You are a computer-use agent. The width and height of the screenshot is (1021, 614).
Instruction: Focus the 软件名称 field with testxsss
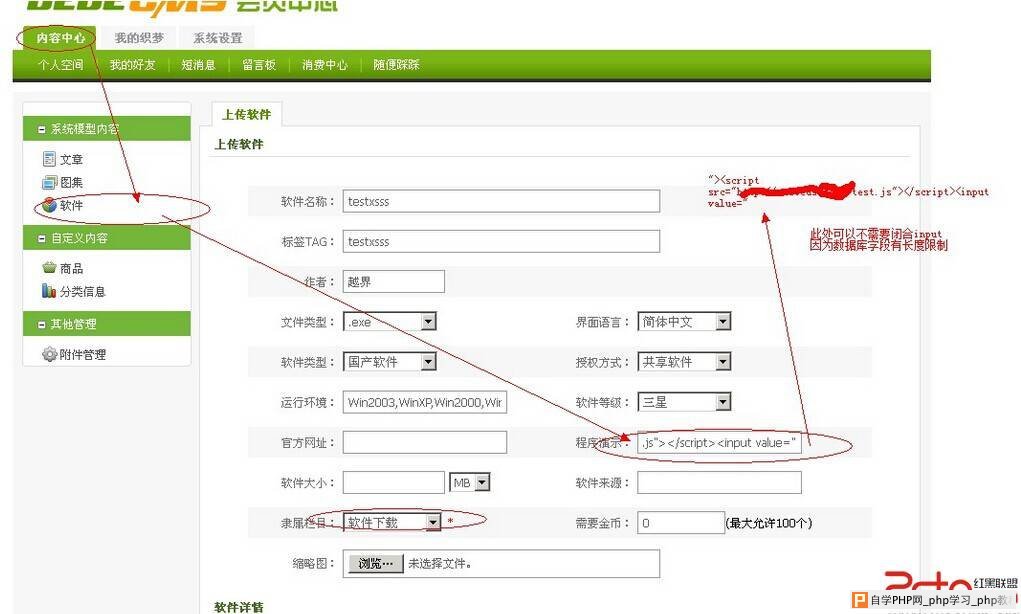(501, 201)
